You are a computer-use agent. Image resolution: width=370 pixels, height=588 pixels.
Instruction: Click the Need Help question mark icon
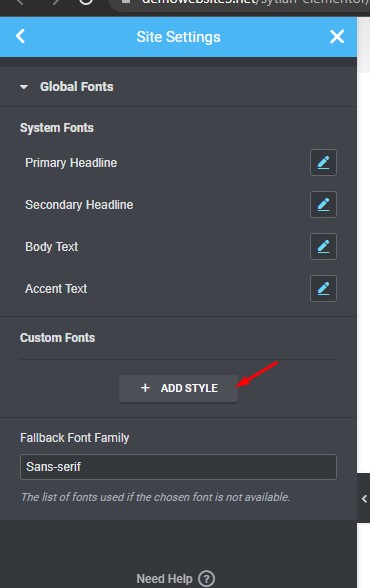pyautogui.click(x=206, y=578)
